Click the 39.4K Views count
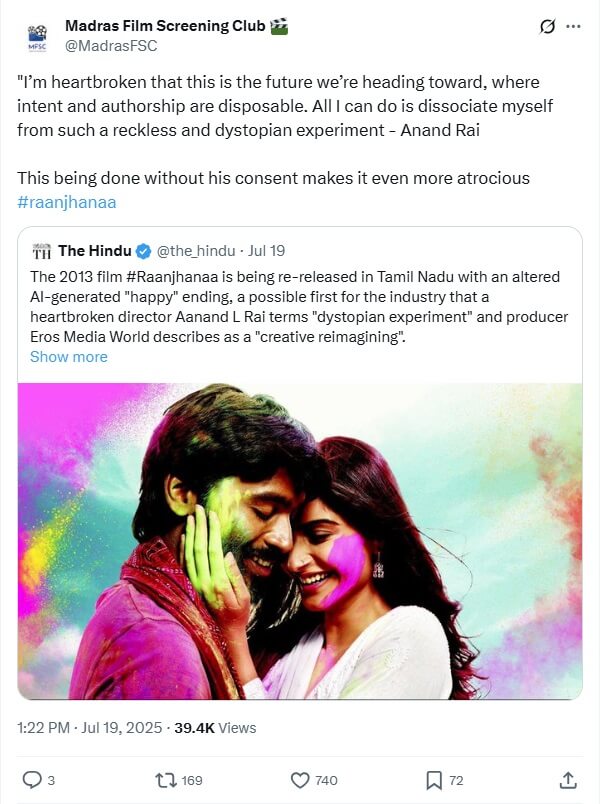The height and width of the screenshot is (804, 600). (215, 728)
